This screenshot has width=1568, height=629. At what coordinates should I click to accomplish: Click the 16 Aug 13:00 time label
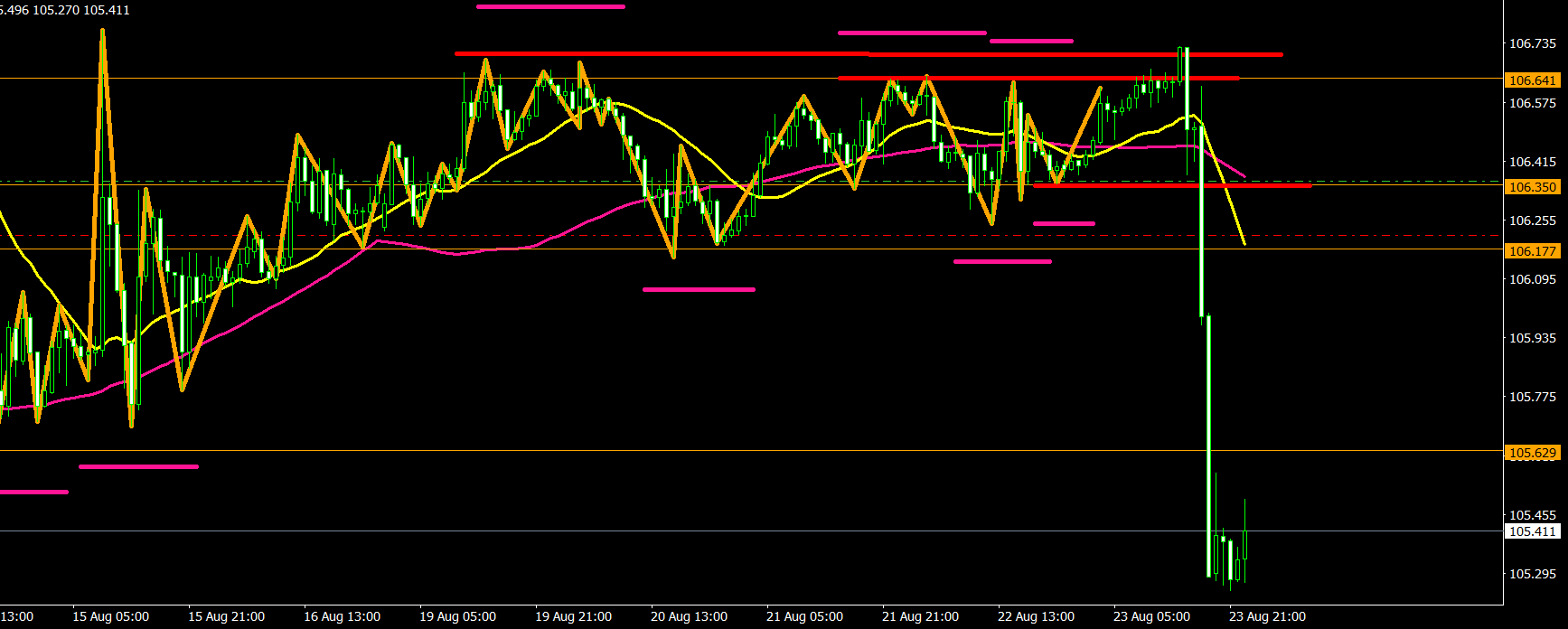click(342, 616)
